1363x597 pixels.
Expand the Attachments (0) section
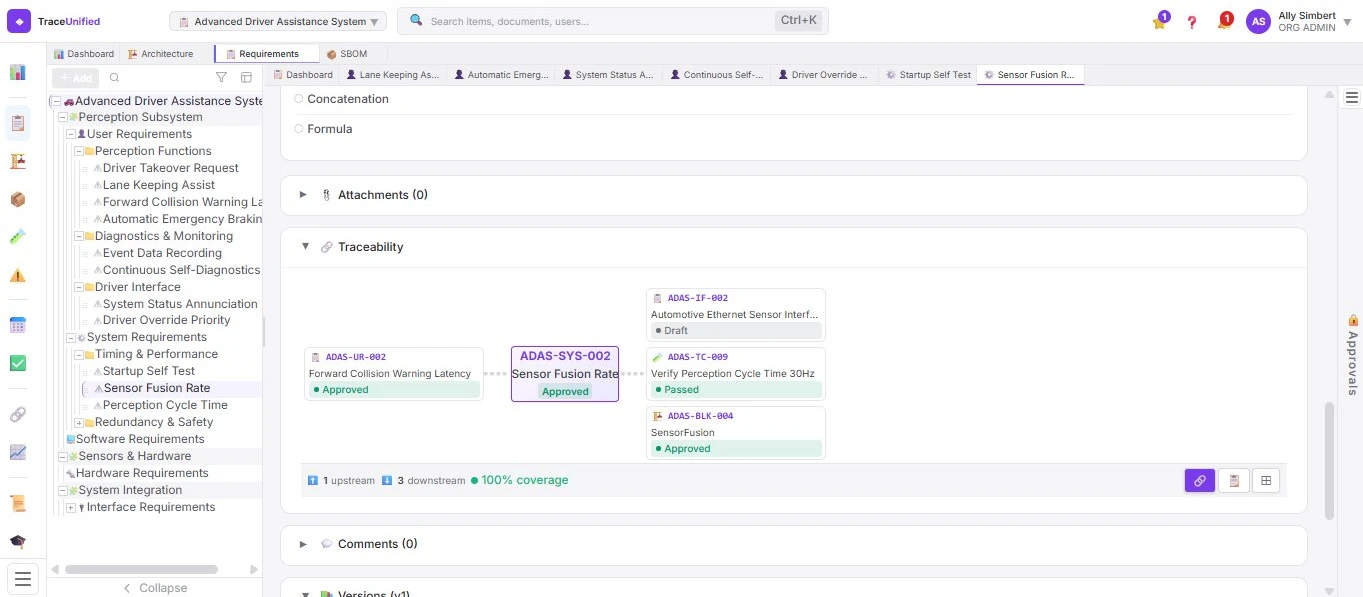303,195
